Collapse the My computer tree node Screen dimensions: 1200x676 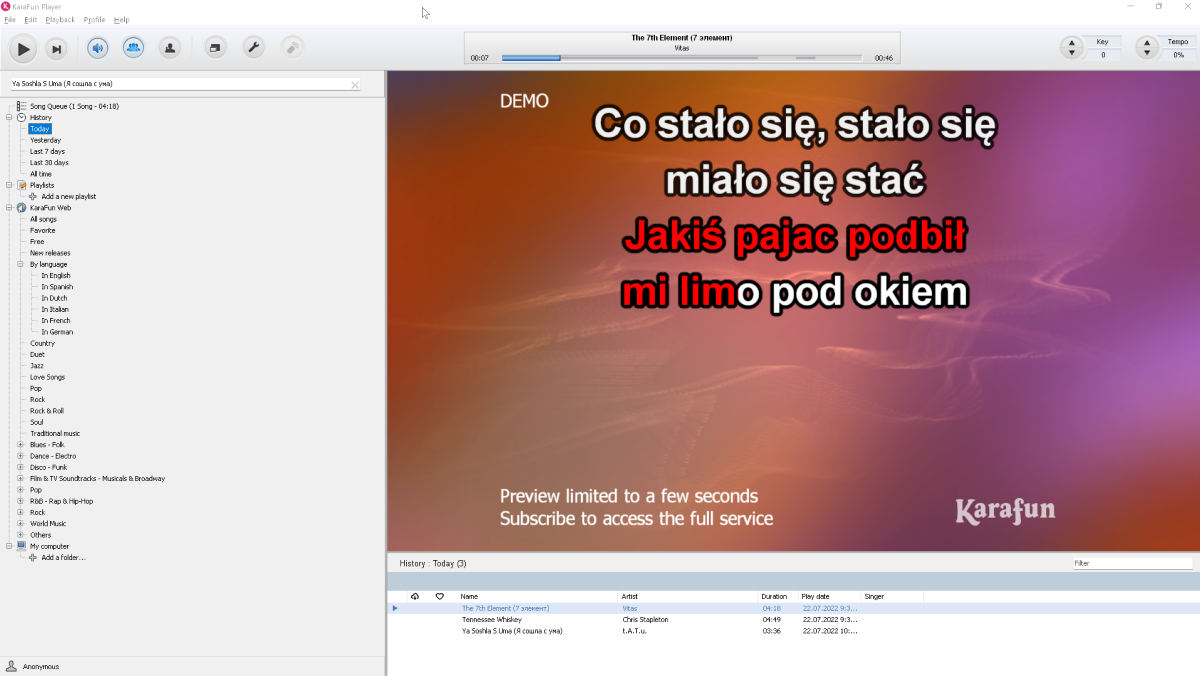(x=9, y=546)
